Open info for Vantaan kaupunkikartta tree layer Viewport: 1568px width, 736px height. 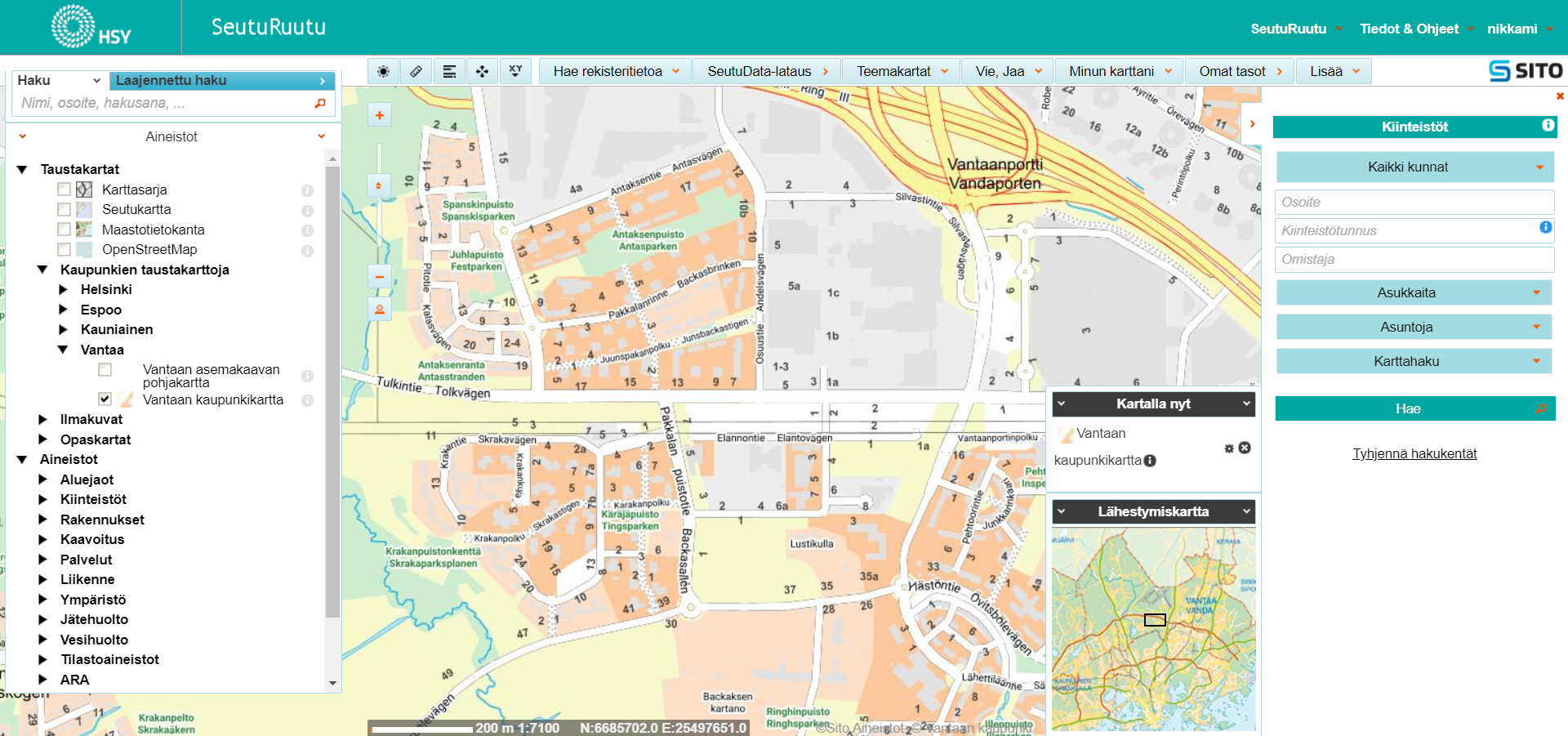click(x=308, y=400)
